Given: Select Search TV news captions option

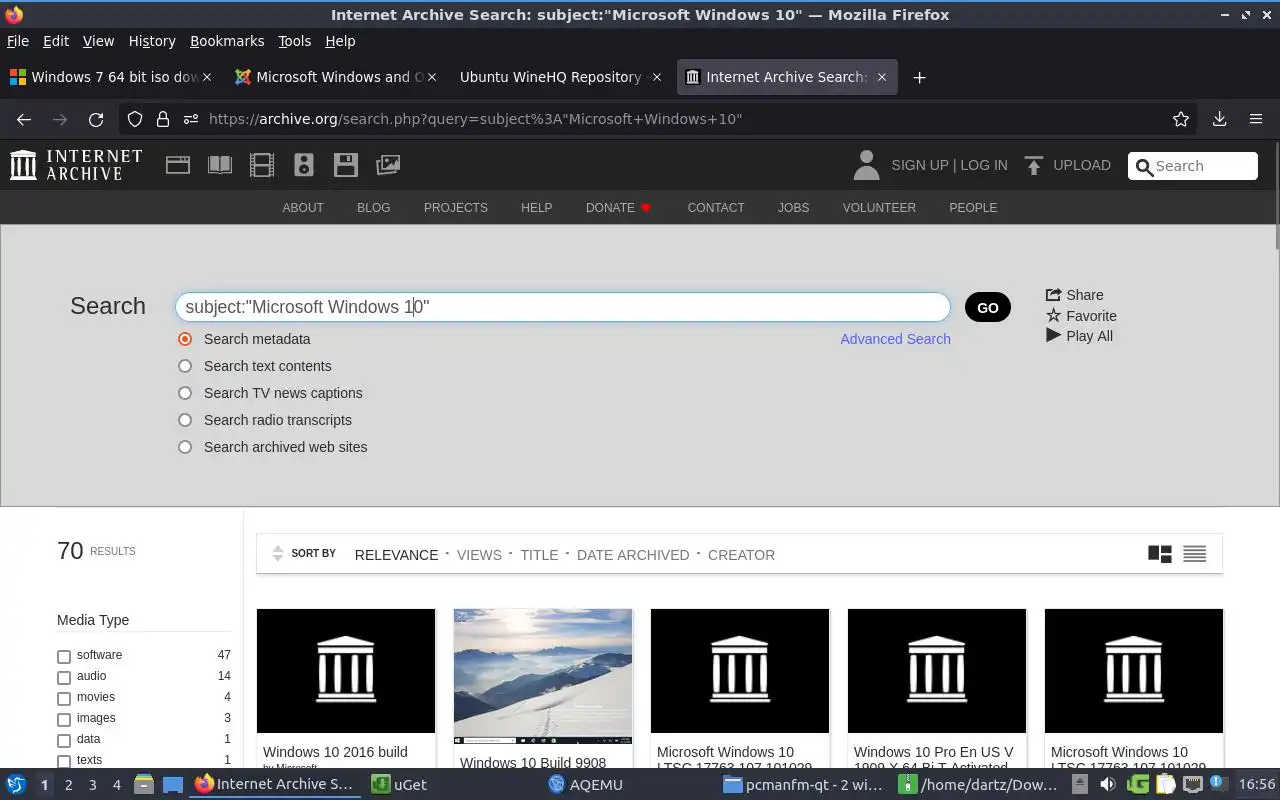Looking at the screenshot, I should tap(185, 393).
